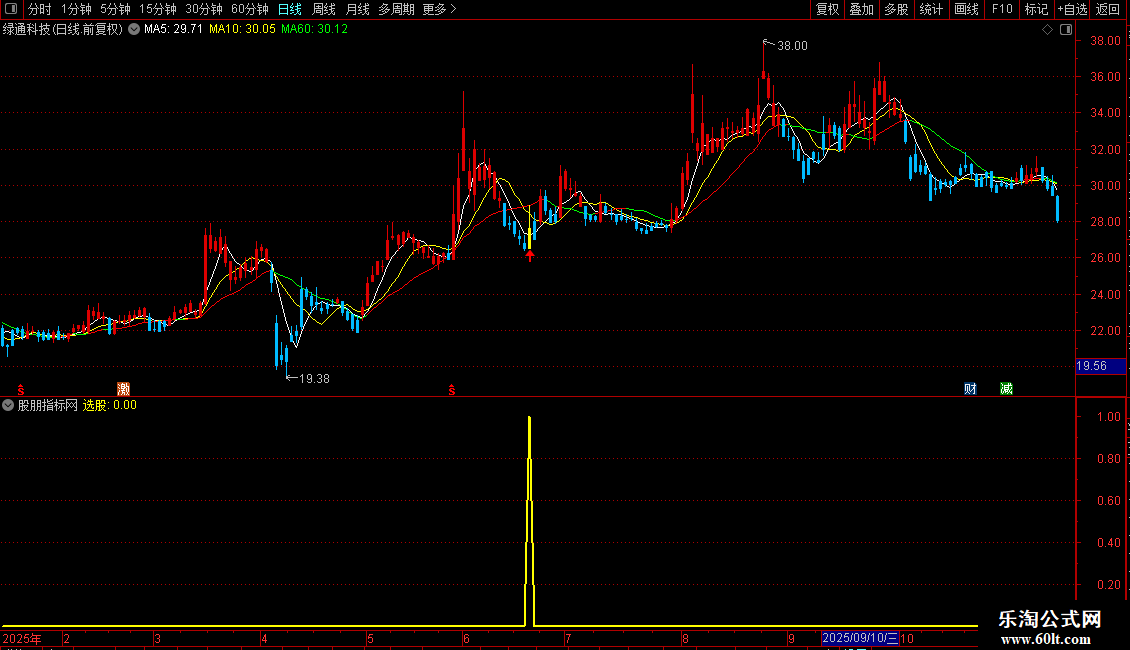Image resolution: width=1130 pixels, height=650 pixels.
Task: Click the 38.00 high price label
Action: pyautogui.click(x=792, y=46)
